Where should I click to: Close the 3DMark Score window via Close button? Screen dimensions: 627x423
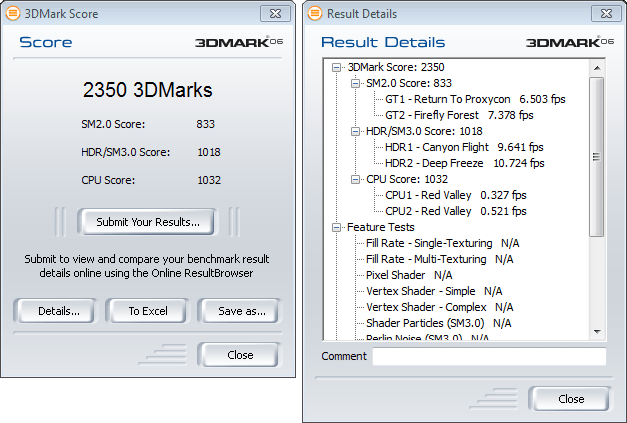[x=240, y=355]
